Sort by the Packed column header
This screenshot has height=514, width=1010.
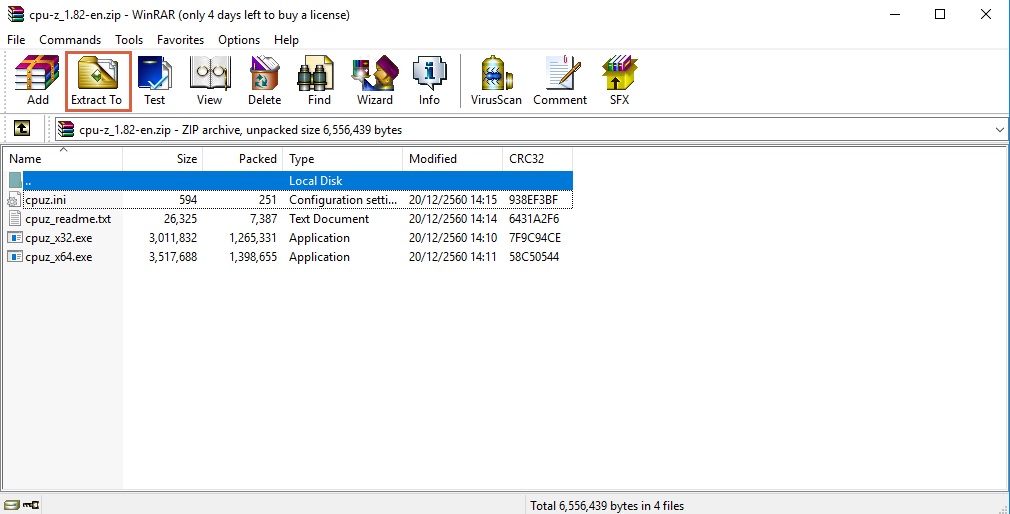(242, 158)
